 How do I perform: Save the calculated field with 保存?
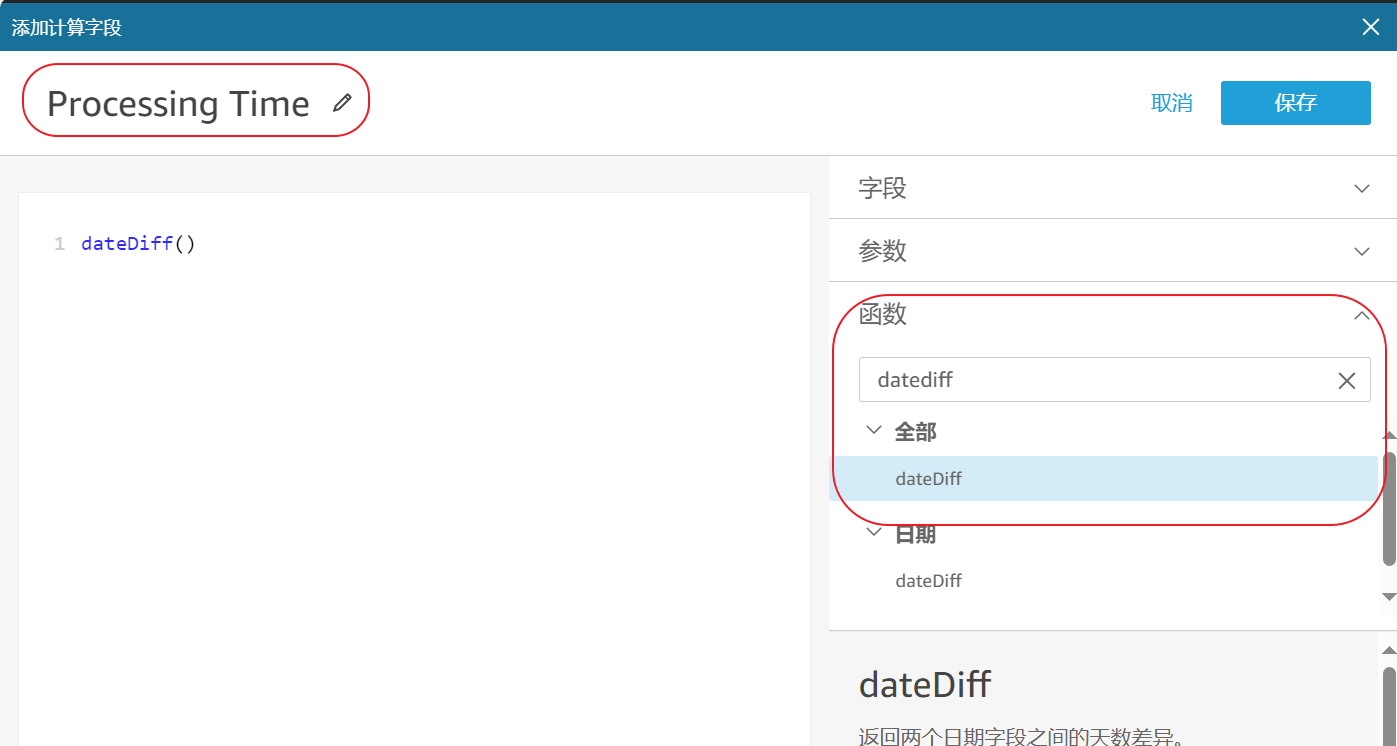[x=1295, y=103]
